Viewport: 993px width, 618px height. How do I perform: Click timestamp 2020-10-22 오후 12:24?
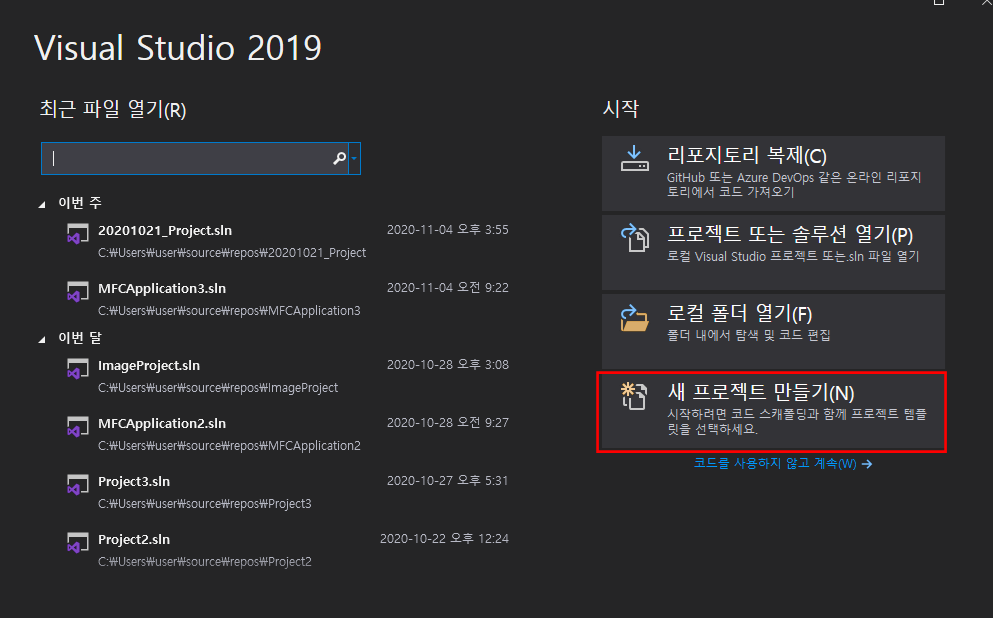pos(445,539)
